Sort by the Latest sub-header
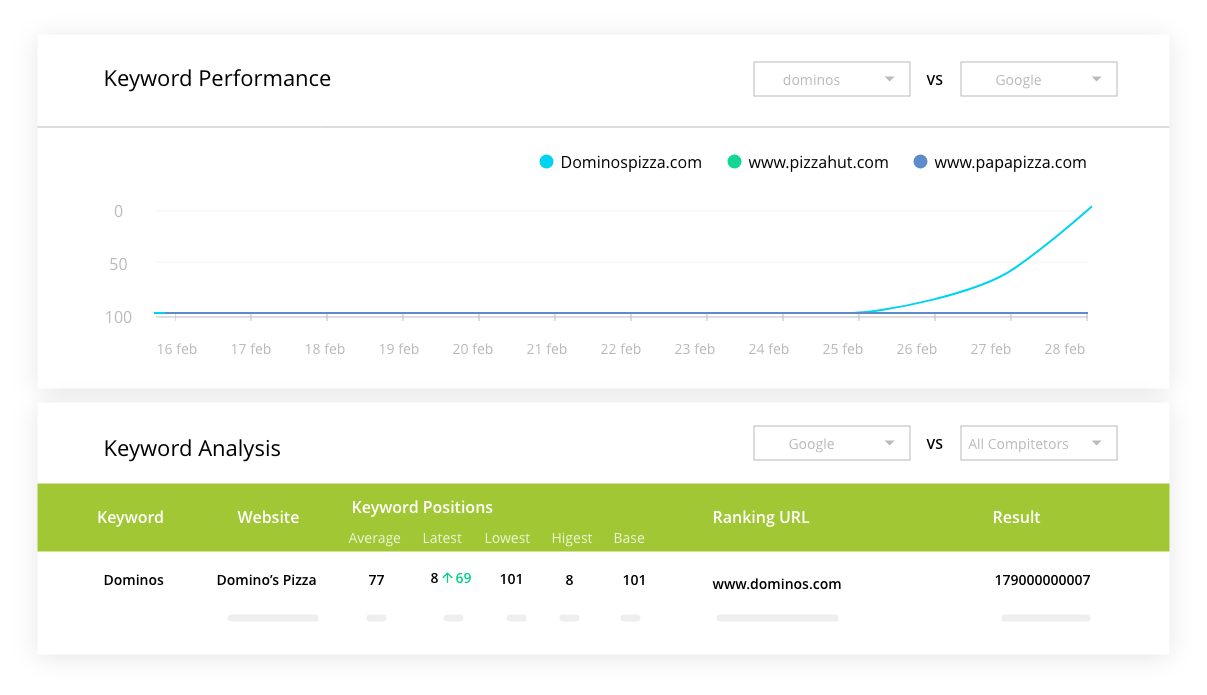Screen dimensions: 1207x695 [442, 538]
